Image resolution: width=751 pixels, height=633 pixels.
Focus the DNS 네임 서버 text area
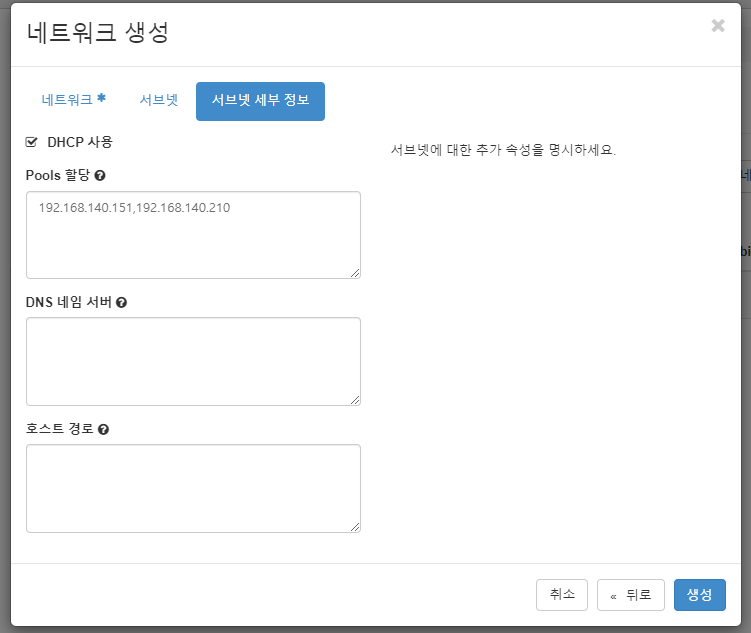click(x=193, y=362)
